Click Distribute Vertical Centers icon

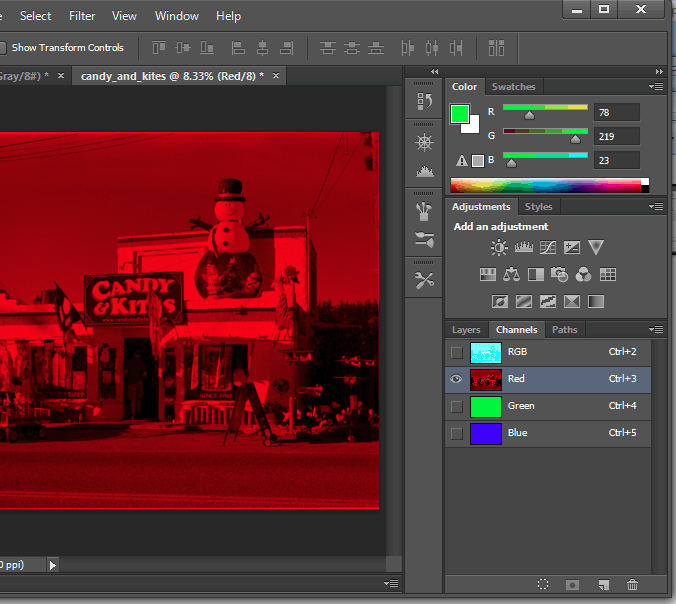pos(352,47)
